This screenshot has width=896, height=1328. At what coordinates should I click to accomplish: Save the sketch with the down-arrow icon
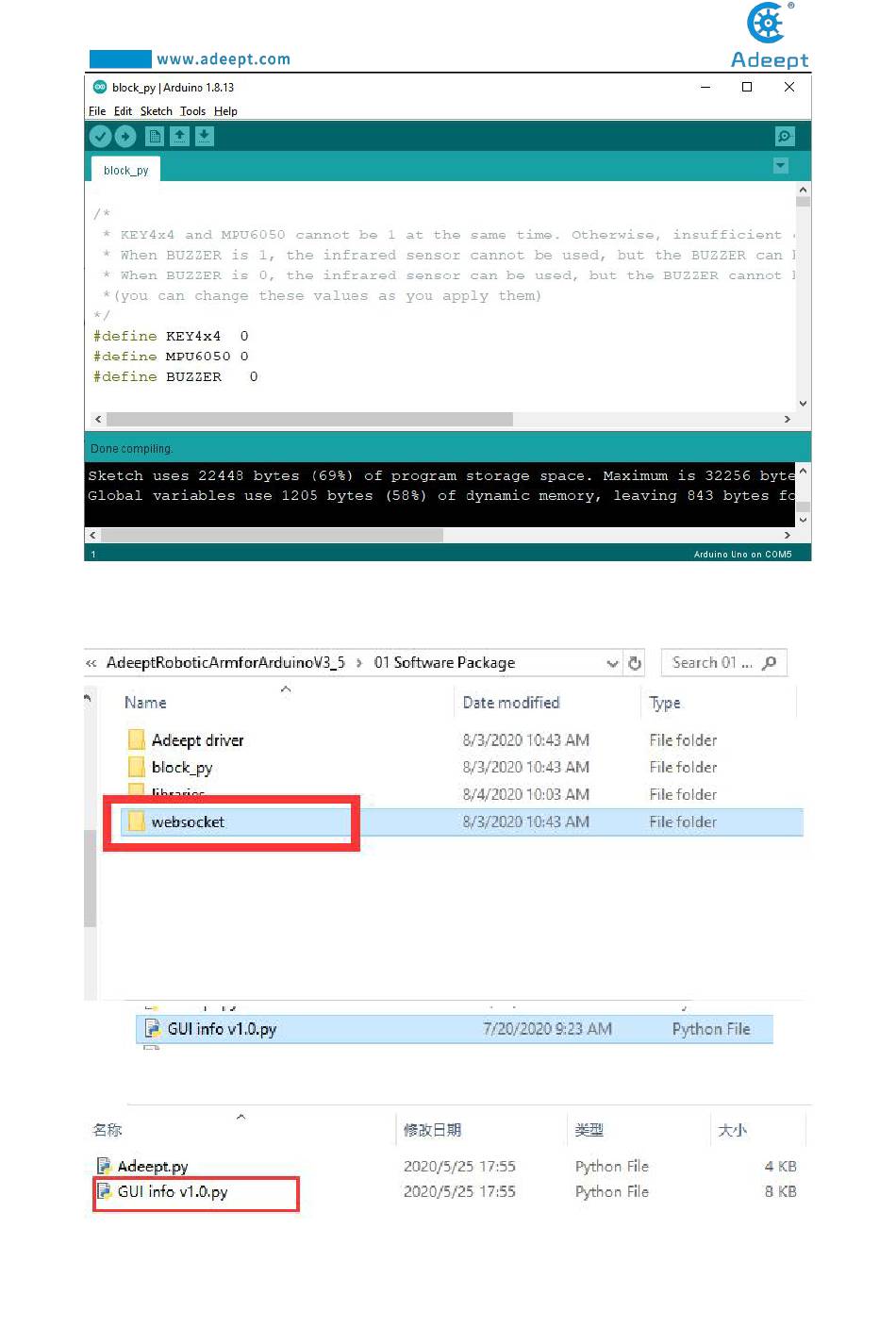(x=204, y=137)
